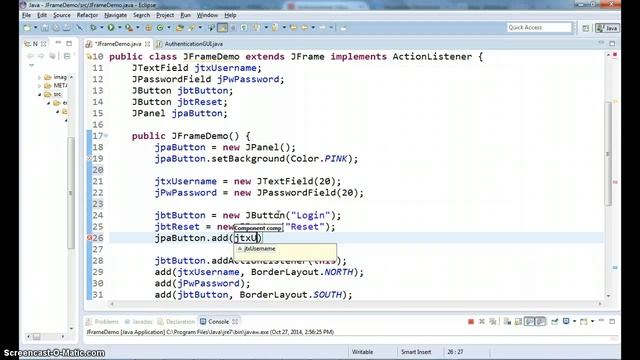Click the Last Edit Location arrow icon

tap(293, 28)
